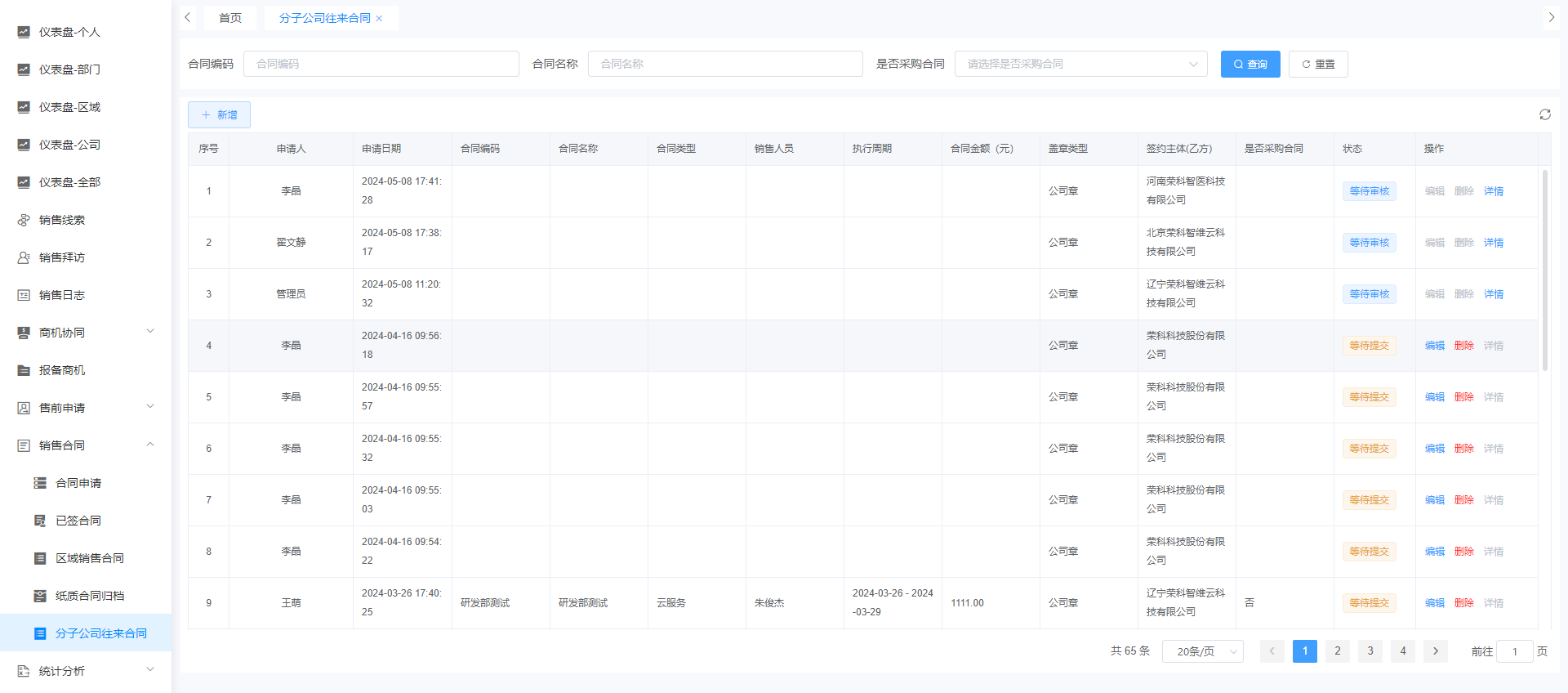The image size is (1568, 693).
Task: Click 详情 link for row 1
Action: [x=1493, y=191]
